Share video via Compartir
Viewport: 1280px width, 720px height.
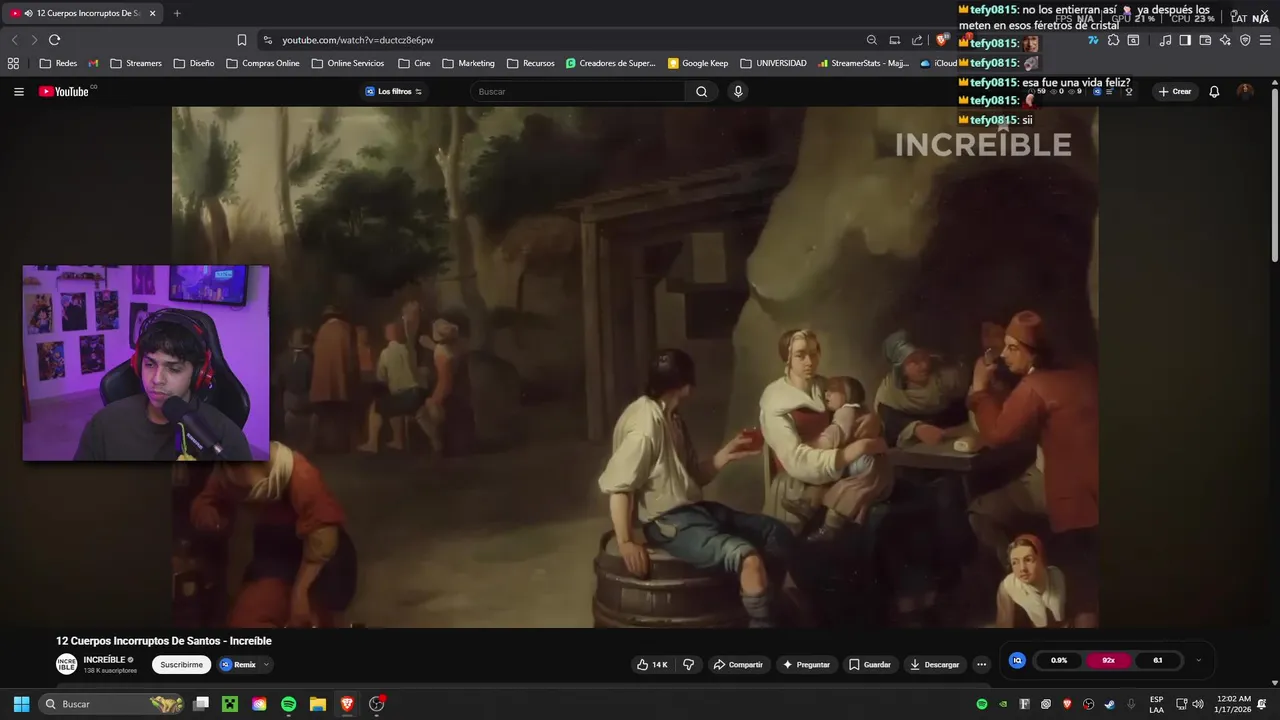coord(737,664)
